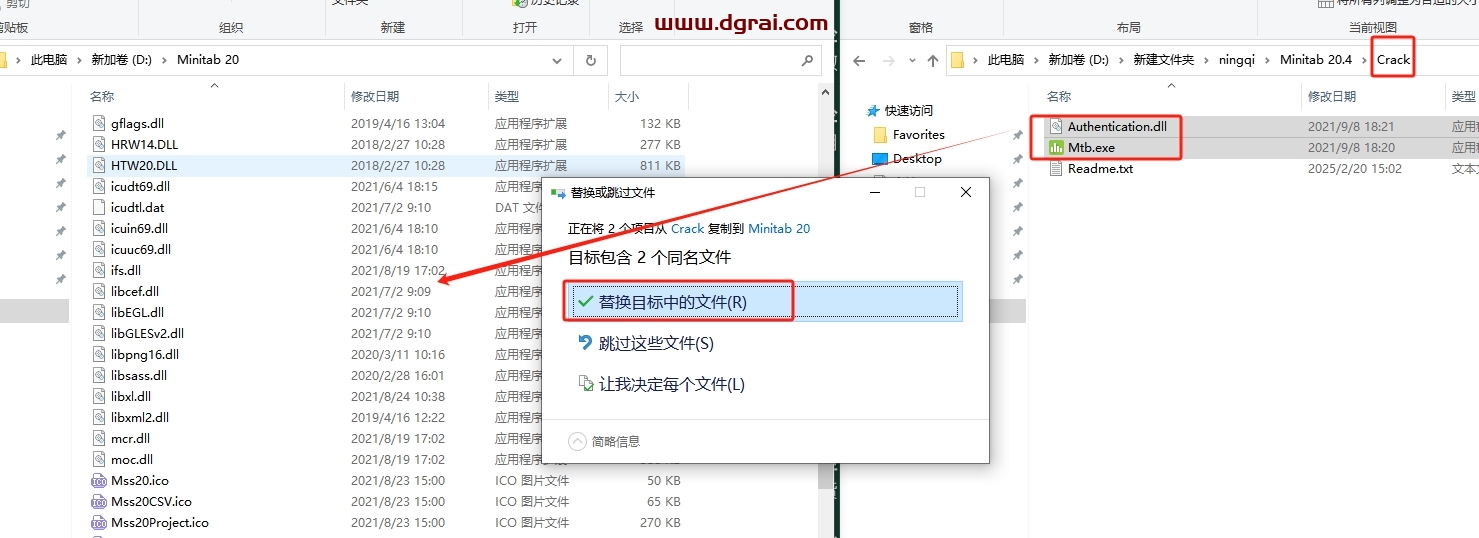1479x538 pixels.
Task: Click the folder icon in Crack address bar
Action: 957,60
